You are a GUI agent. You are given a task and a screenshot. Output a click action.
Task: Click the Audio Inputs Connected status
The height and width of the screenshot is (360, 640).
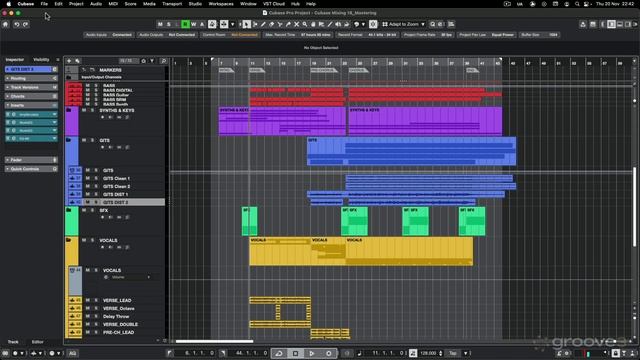coord(109,35)
